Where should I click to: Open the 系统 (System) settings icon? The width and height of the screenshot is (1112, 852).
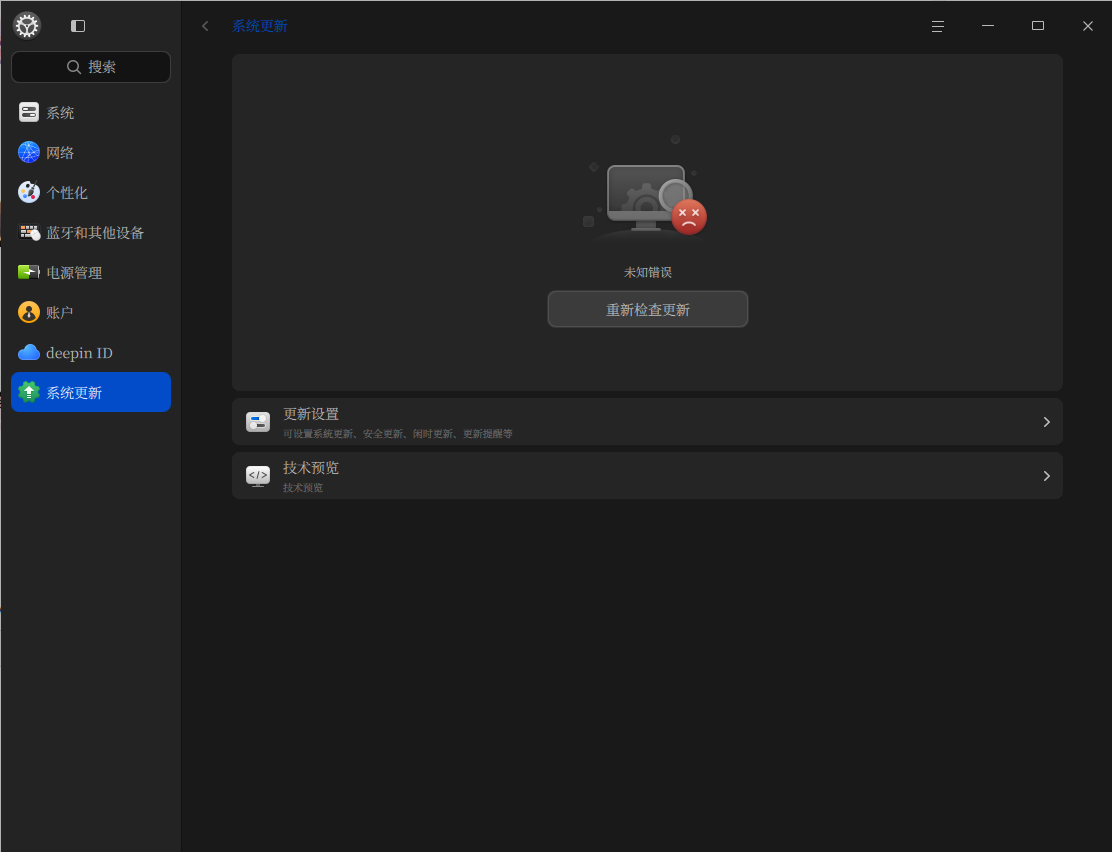click(x=28, y=112)
